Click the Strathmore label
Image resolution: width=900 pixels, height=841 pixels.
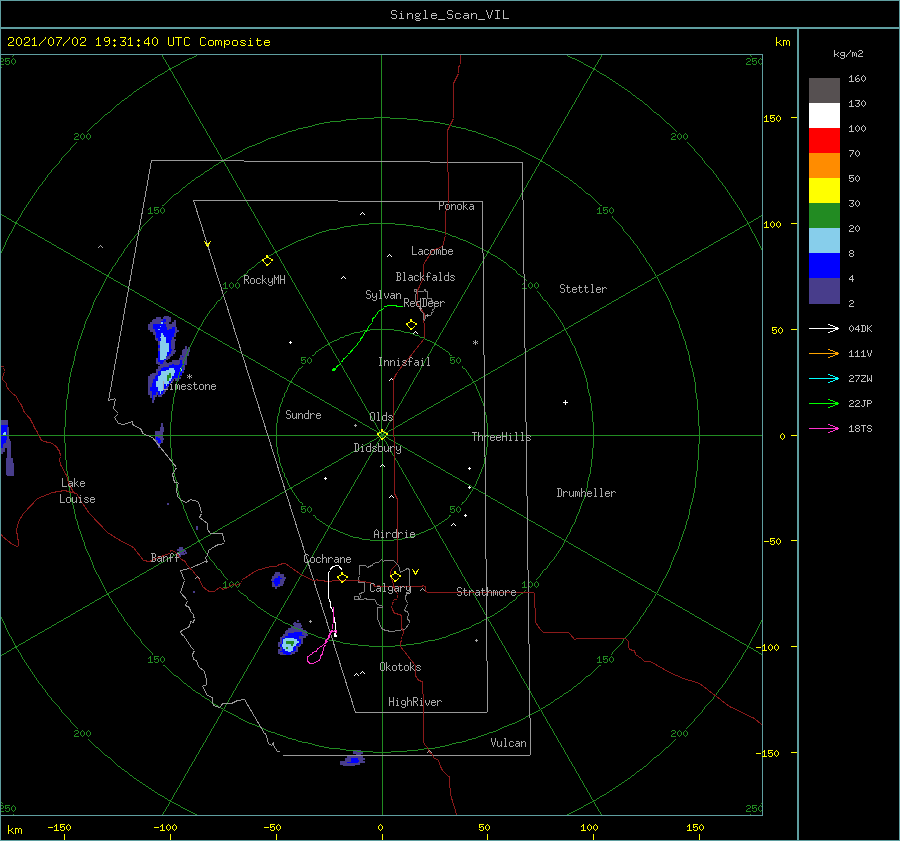click(x=486, y=592)
